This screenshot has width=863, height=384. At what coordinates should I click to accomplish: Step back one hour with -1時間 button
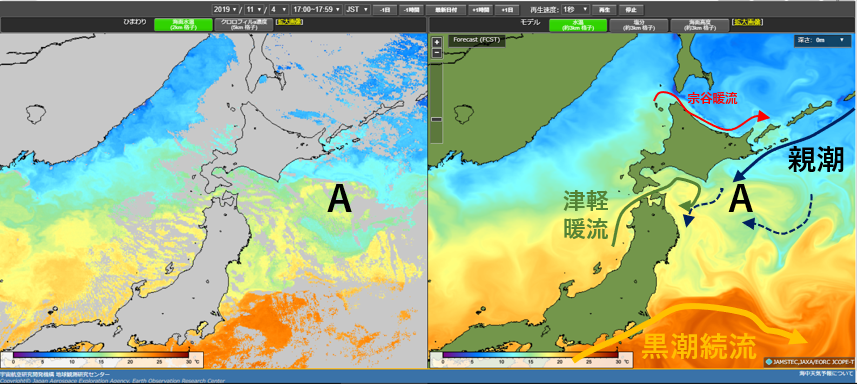(x=412, y=10)
